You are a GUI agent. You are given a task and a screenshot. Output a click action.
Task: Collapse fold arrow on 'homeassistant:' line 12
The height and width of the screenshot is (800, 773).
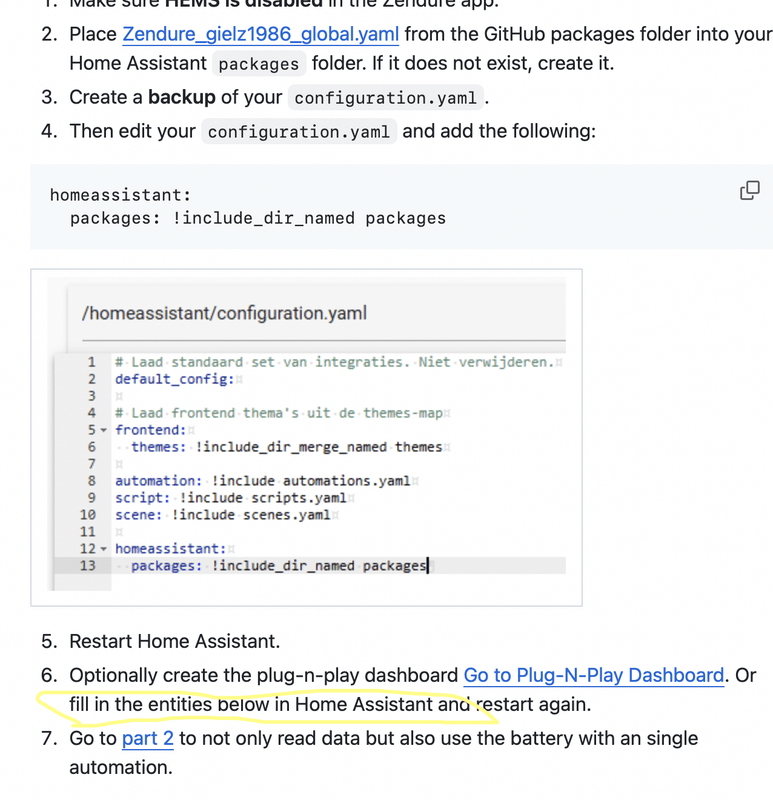pos(104,549)
